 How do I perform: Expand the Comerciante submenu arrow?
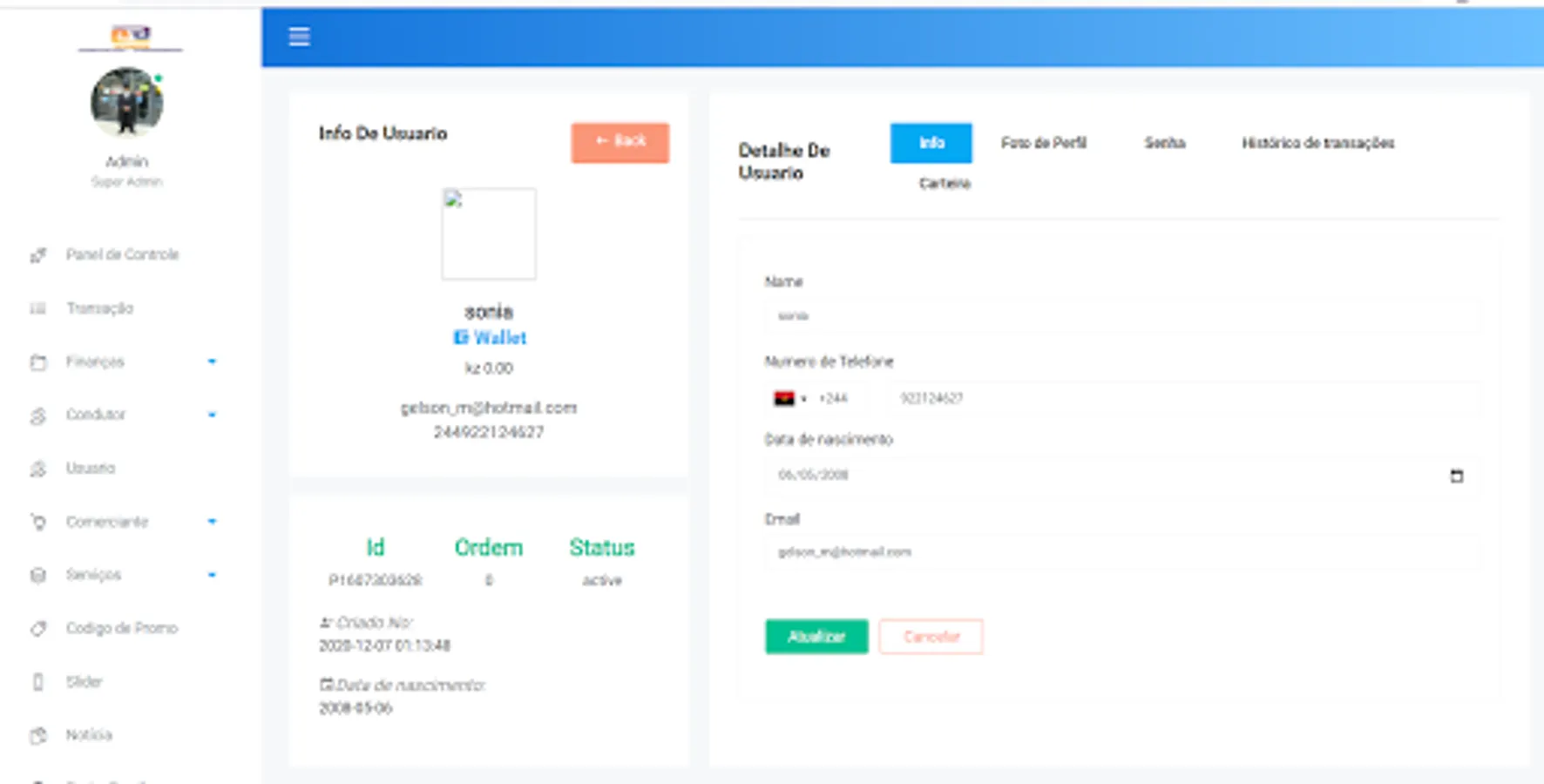click(212, 522)
